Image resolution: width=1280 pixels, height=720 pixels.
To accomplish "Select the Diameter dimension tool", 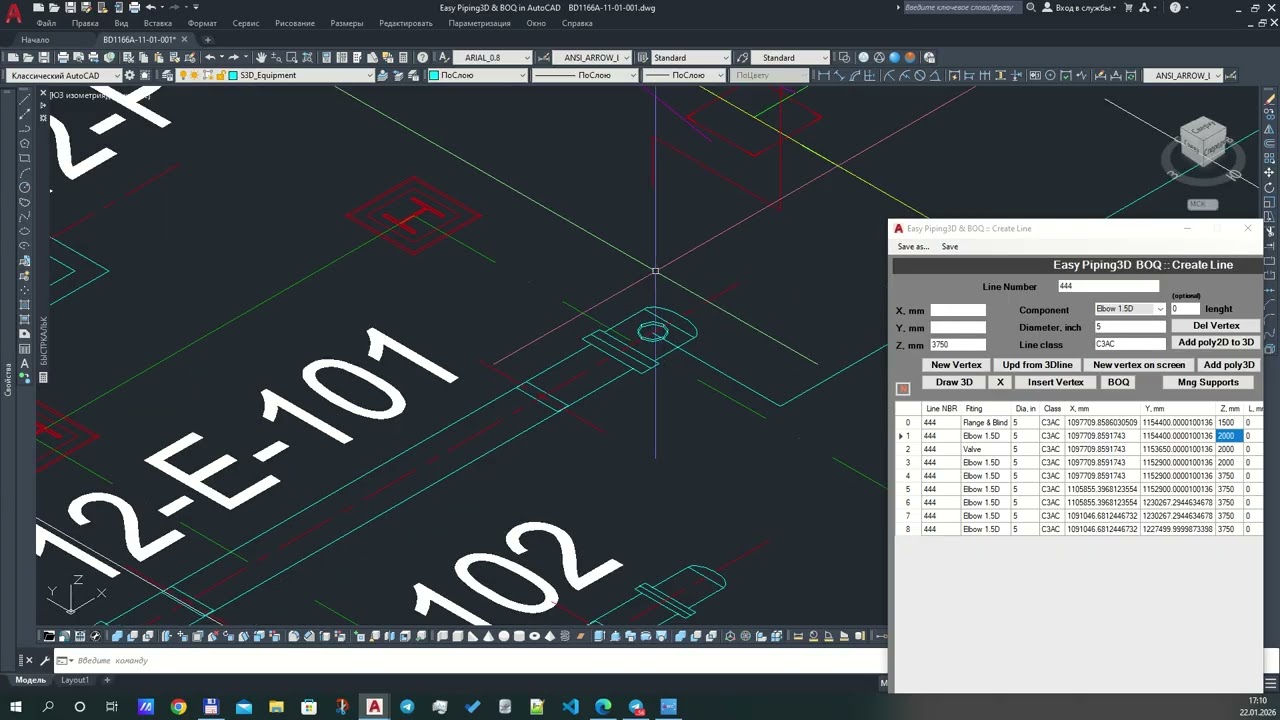I will (920, 75).
